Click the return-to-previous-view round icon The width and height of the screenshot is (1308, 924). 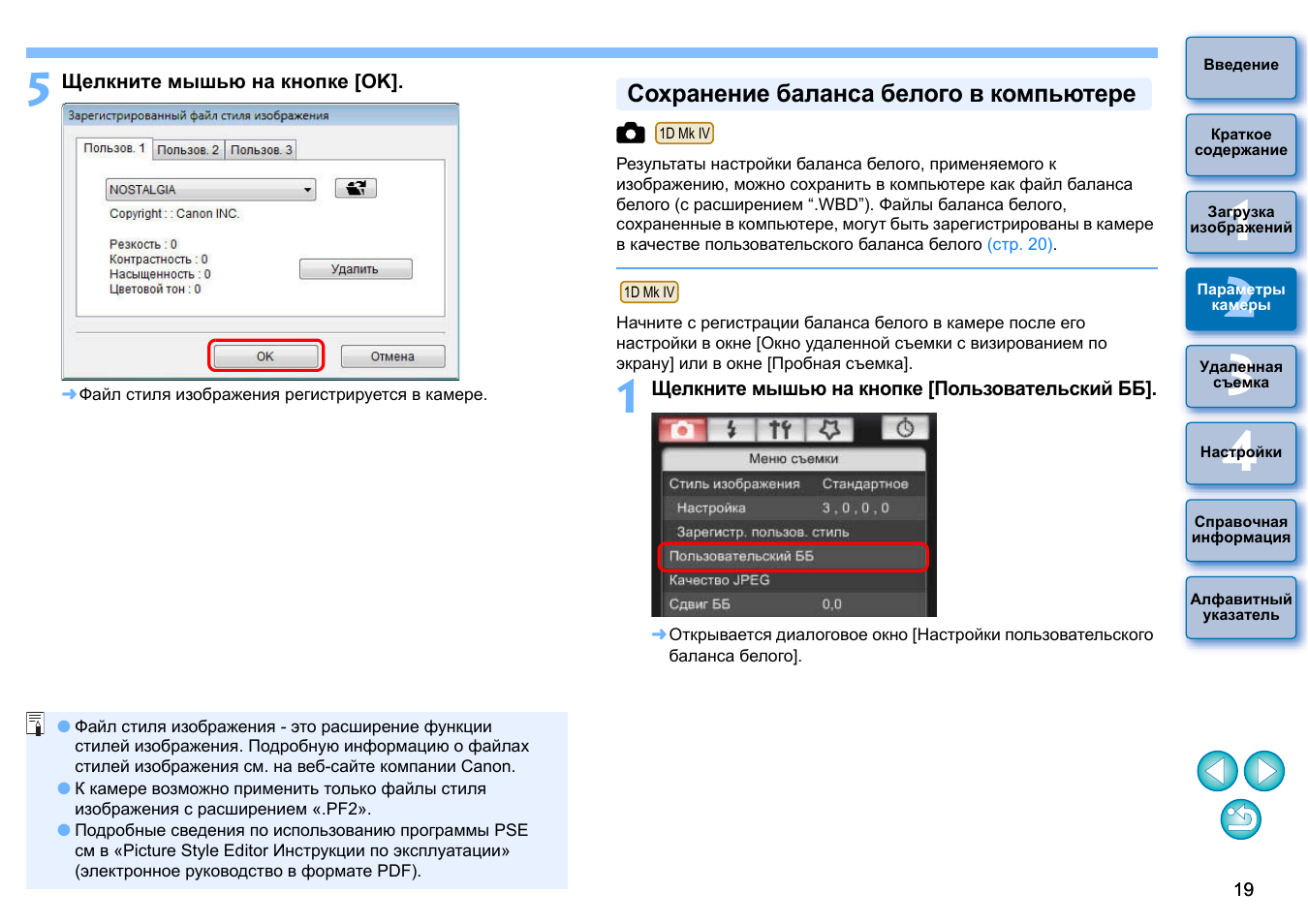click(x=1241, y=819)
